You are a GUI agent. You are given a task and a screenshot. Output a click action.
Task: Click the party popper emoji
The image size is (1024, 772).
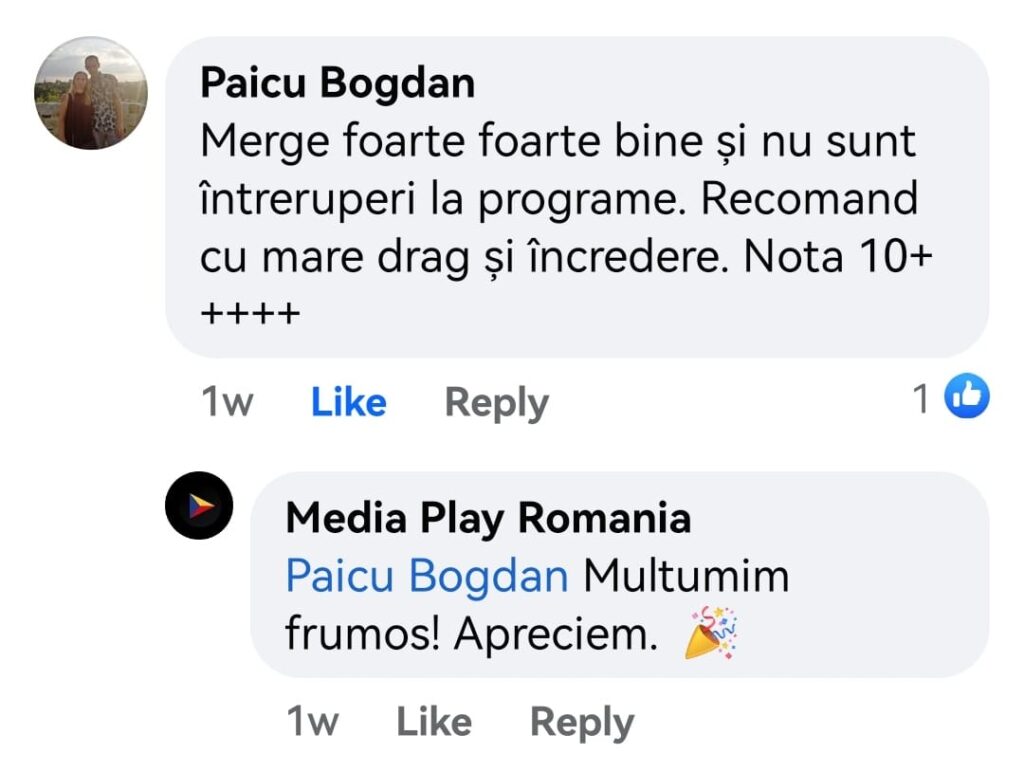click(x=710, y=634)
